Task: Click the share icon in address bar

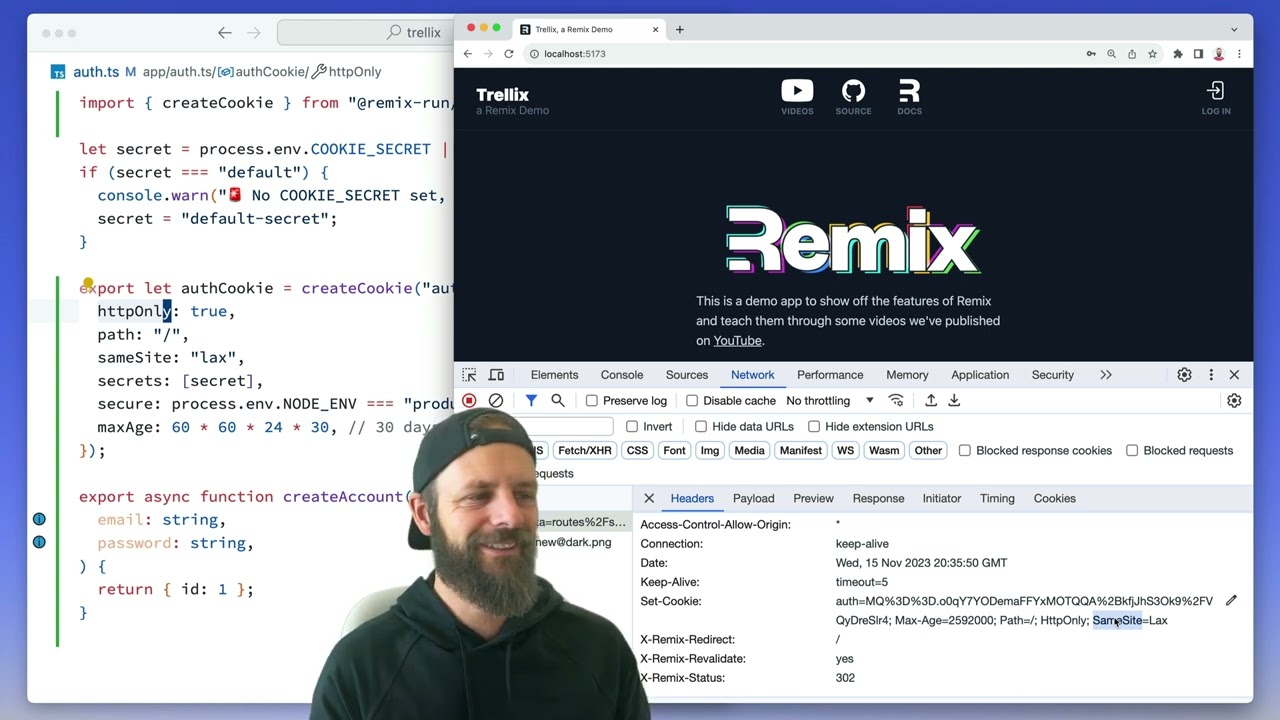Action: [x=1132, y=54]
